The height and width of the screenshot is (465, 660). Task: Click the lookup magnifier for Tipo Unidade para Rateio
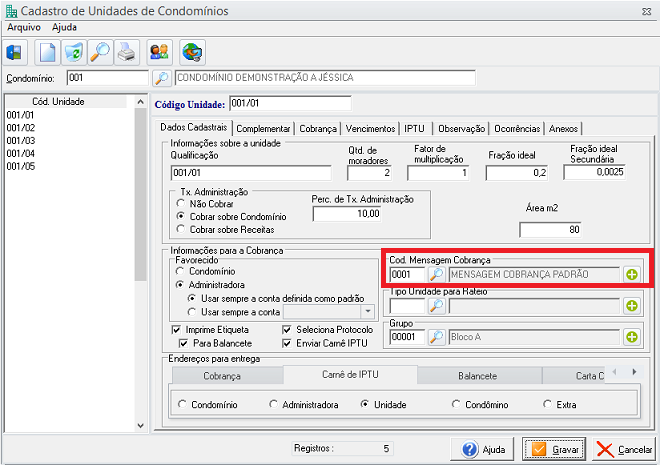click(x=437, y=306)
